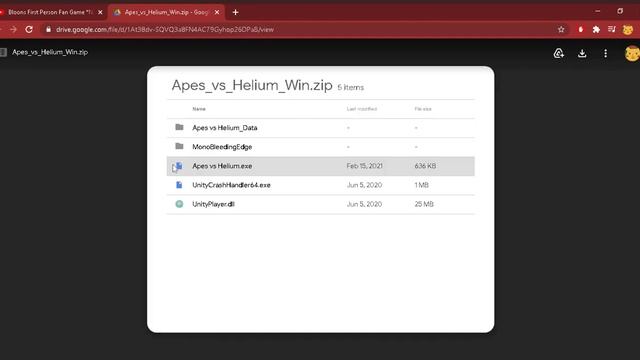
Task: Switch to the Bloons First Person Fan Game tab
Action: tap(51, 12)
